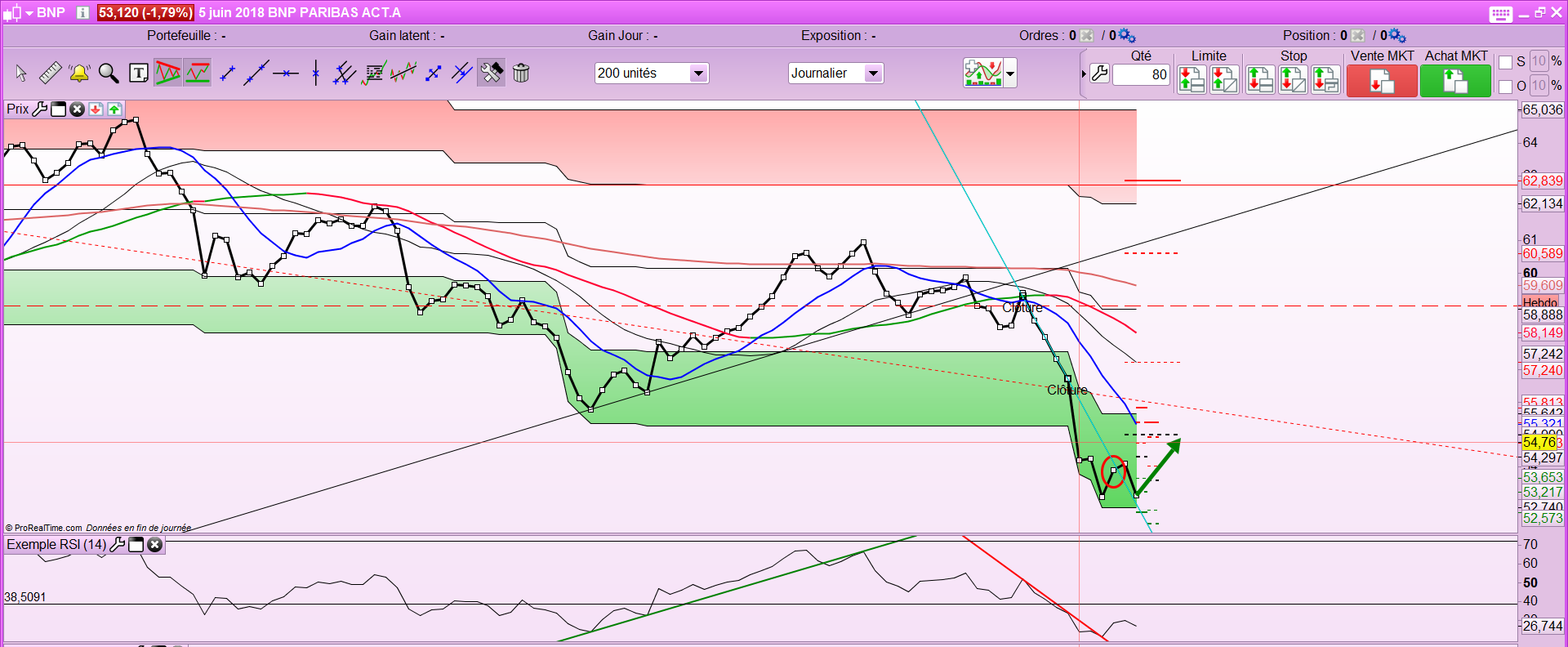Image resolution: width=1568 pixels, height=647 pixels.
Task: Open the trading order settings wrench
Action: tap(1100, 74)
